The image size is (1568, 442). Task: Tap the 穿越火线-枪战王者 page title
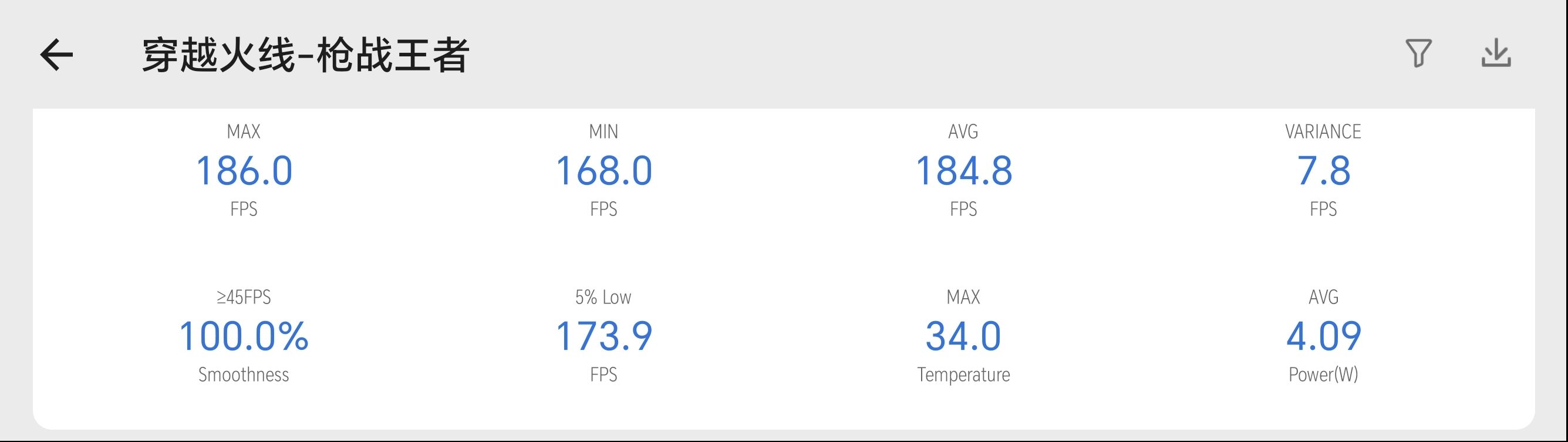coord(305,55)
